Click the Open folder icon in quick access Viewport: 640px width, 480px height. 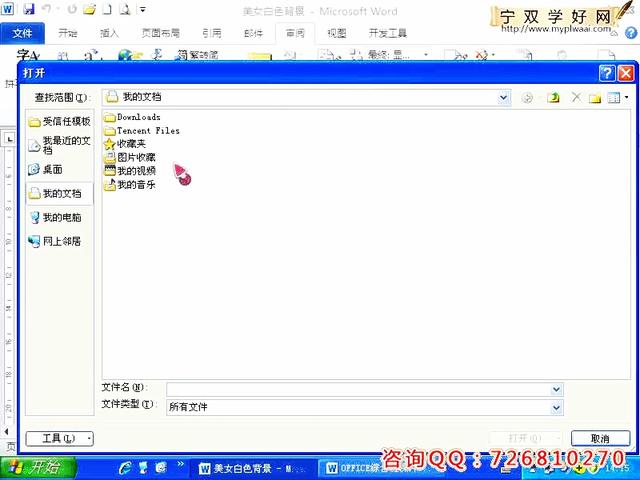point(89,9)
